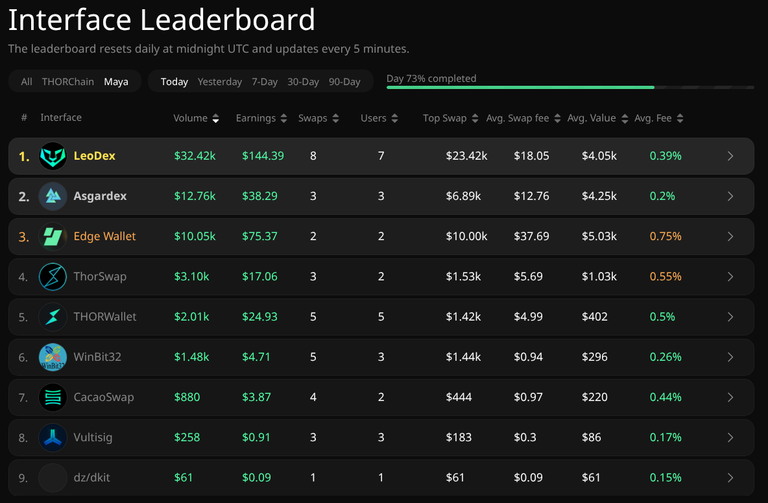Screen dimensions: 768x503
Task: Expand the Vultisig row chevron
Action: pos(730,437)
